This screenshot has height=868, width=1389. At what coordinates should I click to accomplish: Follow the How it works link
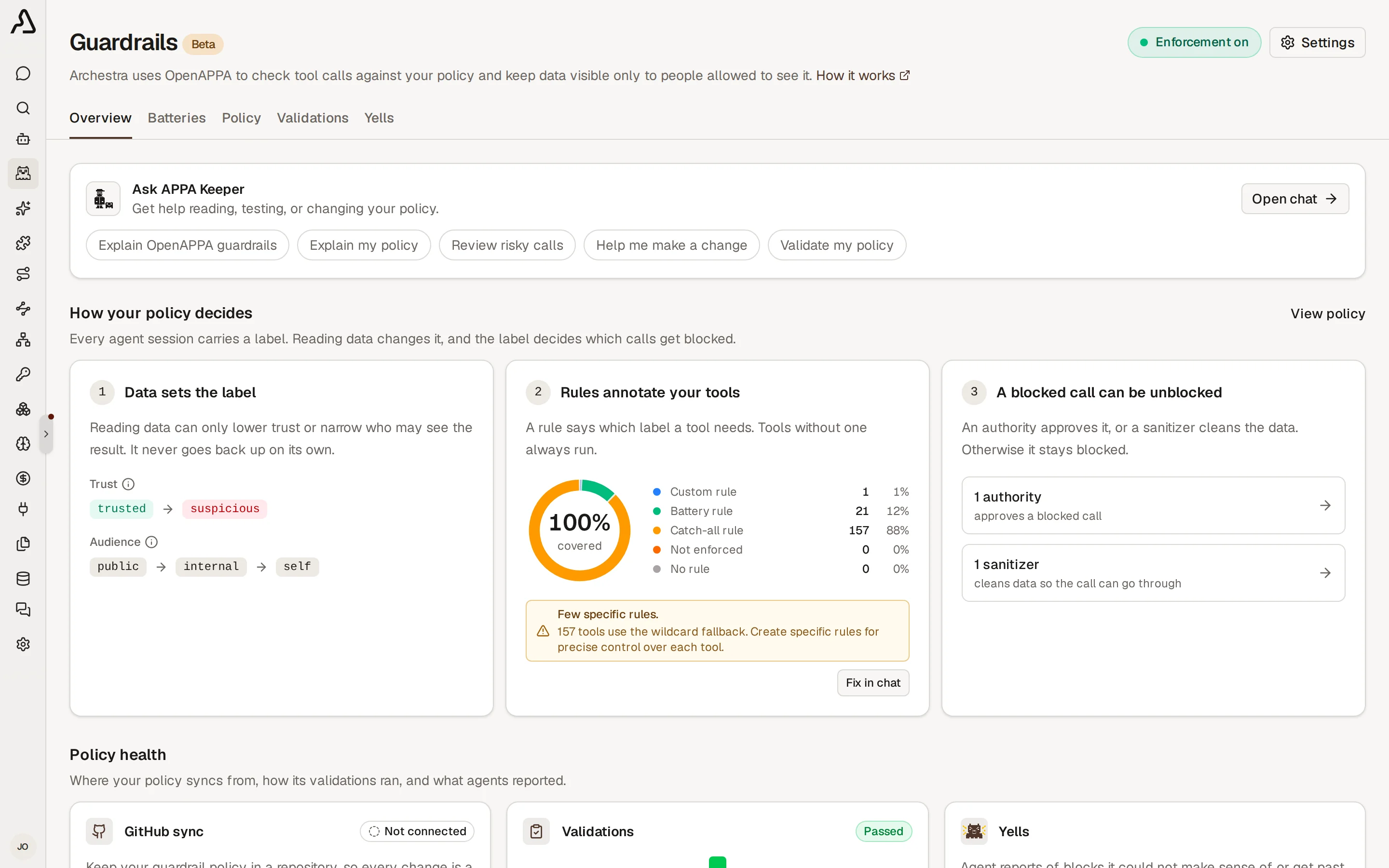click(863, 76)
